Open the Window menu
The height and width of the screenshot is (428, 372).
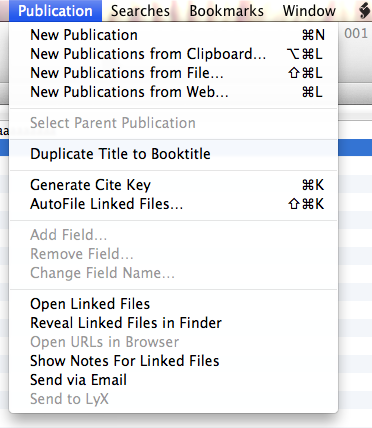tap(309, 11)
